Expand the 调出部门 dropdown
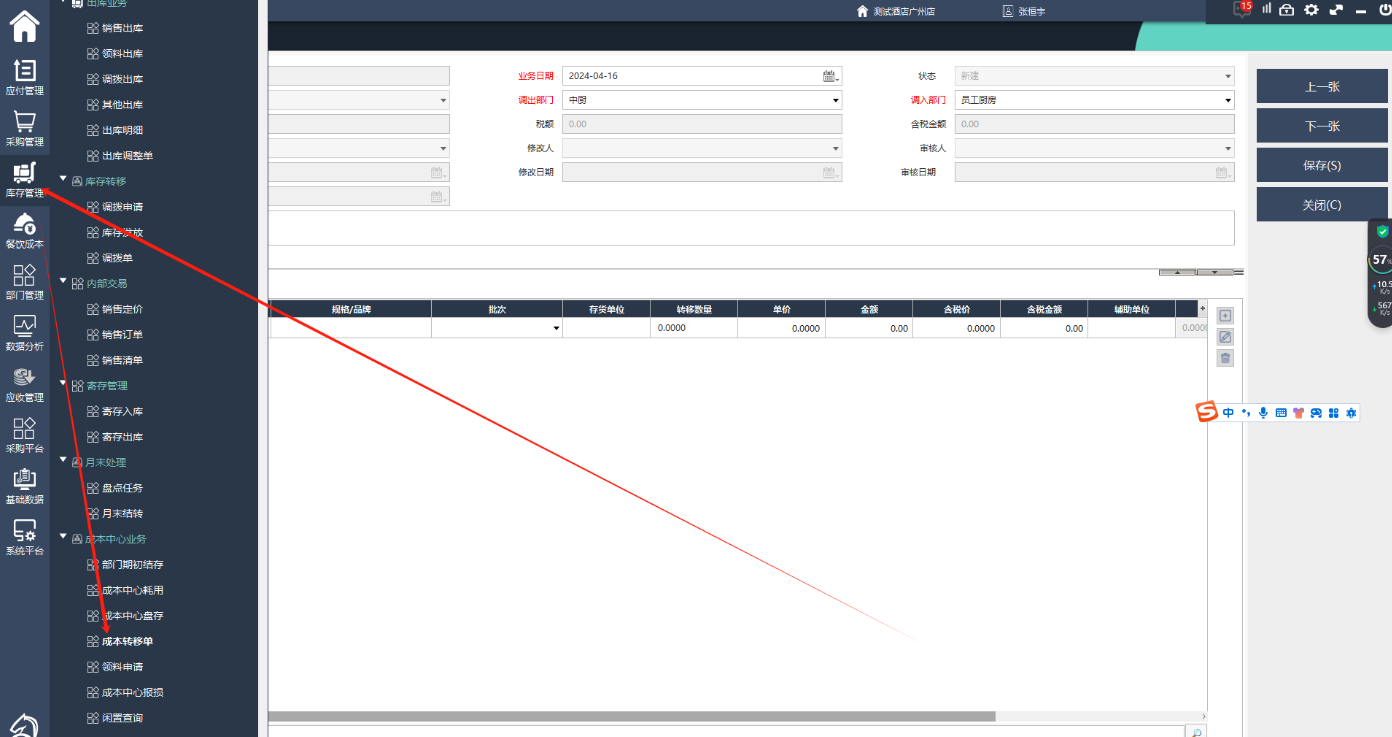Screen dimensions: 1392x737 pyautogui.click(x=835, y=100)
